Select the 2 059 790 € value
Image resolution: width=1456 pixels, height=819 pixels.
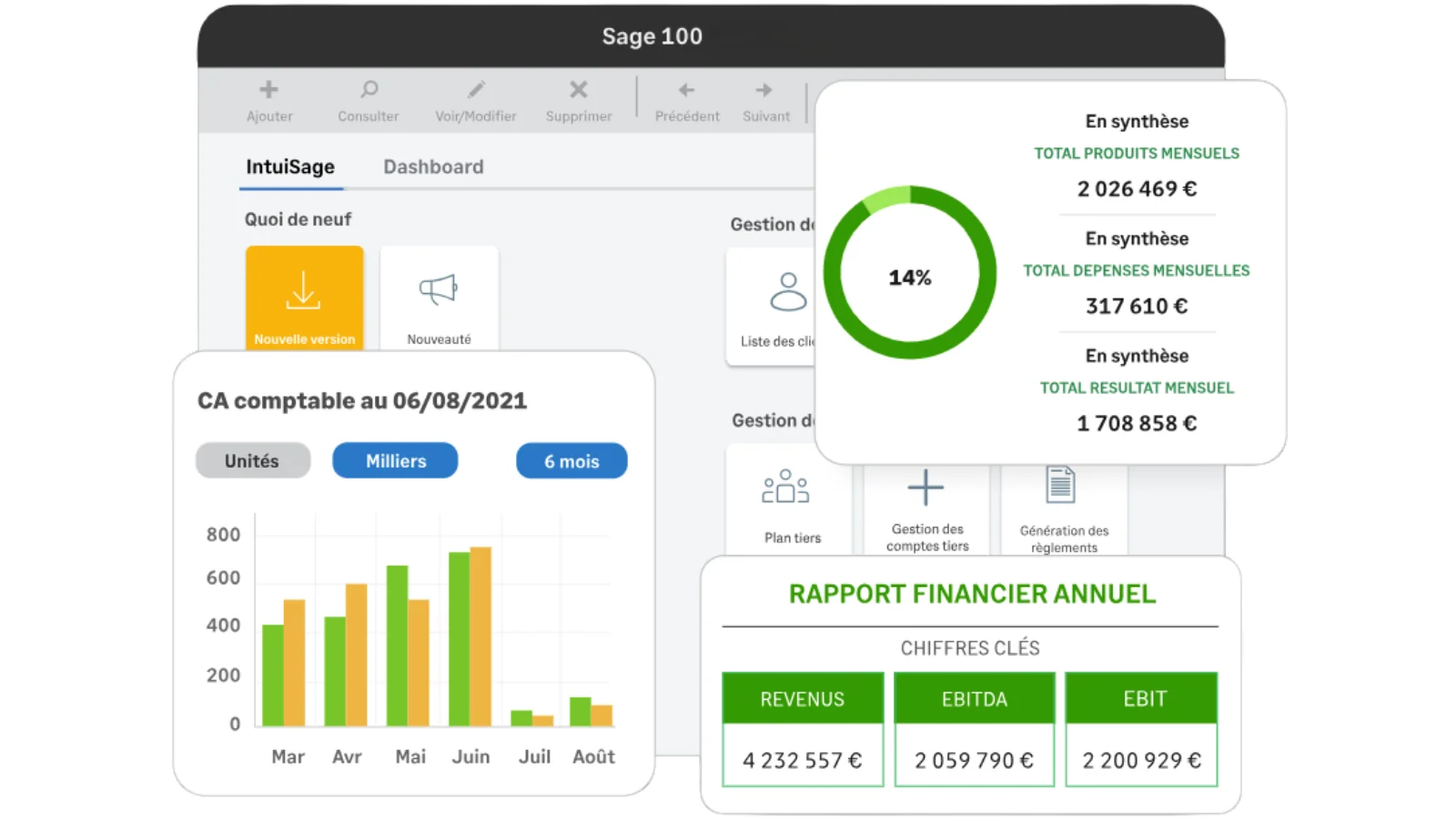975,760
